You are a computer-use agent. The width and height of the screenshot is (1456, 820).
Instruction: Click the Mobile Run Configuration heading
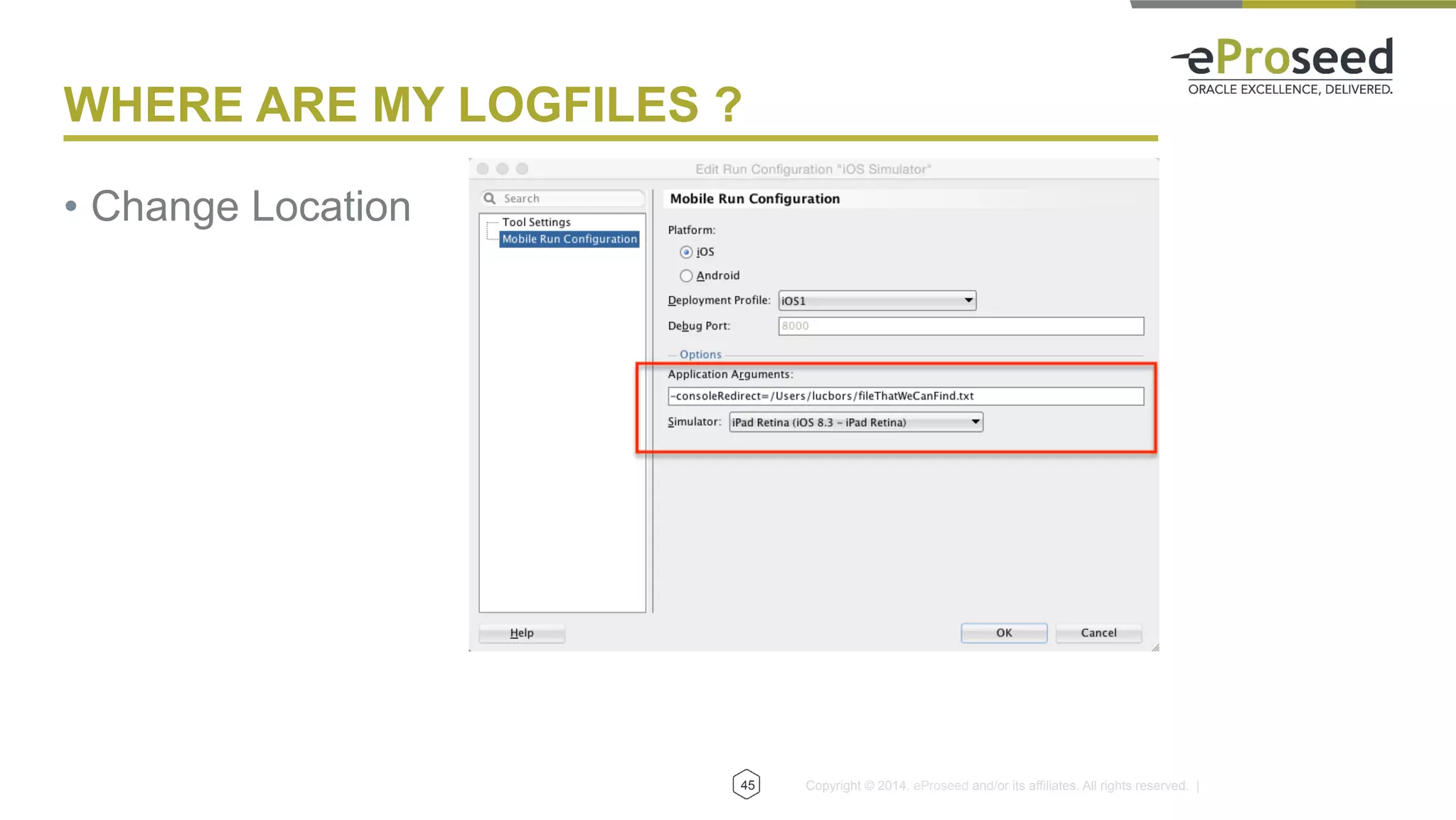point(755,199)
